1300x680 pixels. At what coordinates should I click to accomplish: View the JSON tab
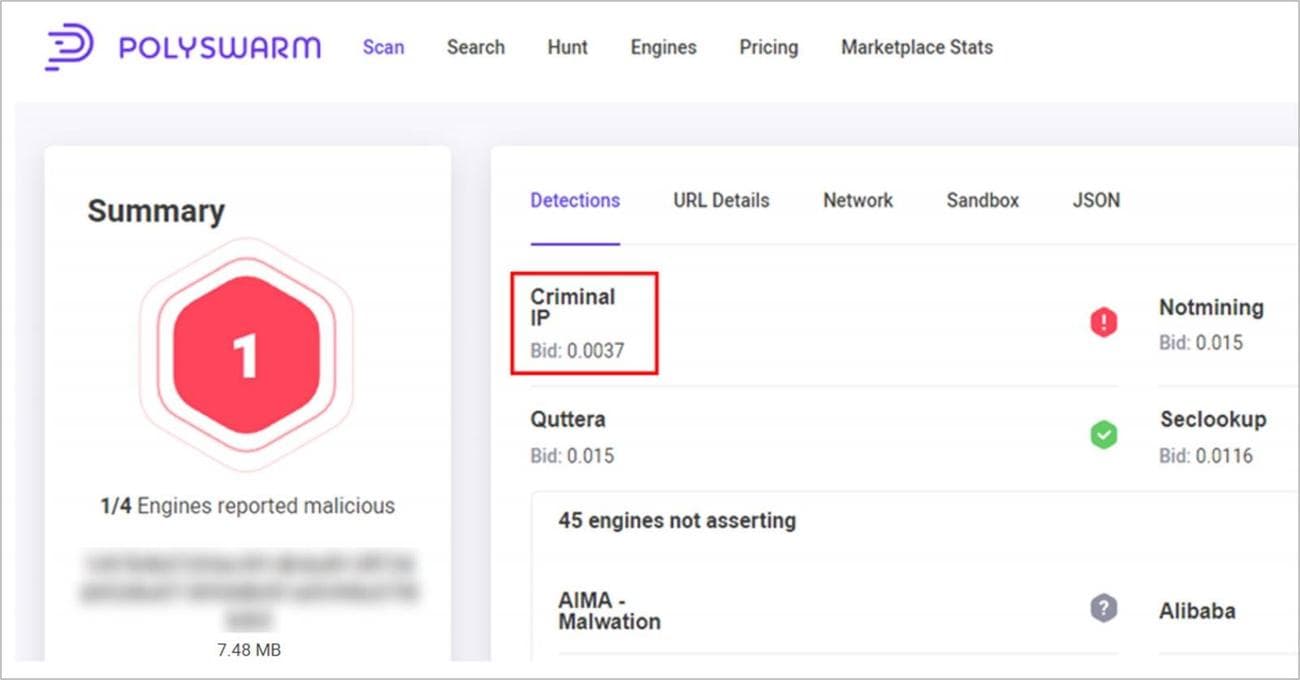(x=1095, y=200)
